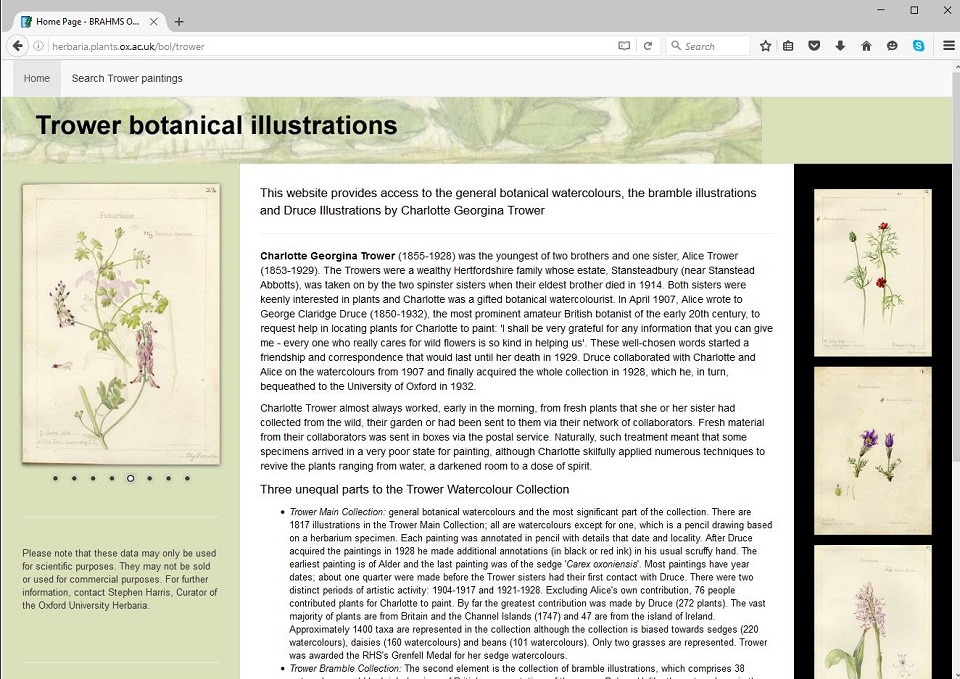Select the fourth carousel dot

coord(112,478)
